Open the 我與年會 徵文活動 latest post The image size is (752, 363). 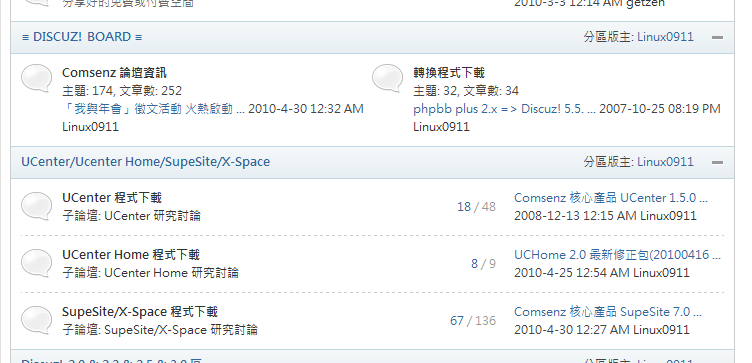click(153, 109)
